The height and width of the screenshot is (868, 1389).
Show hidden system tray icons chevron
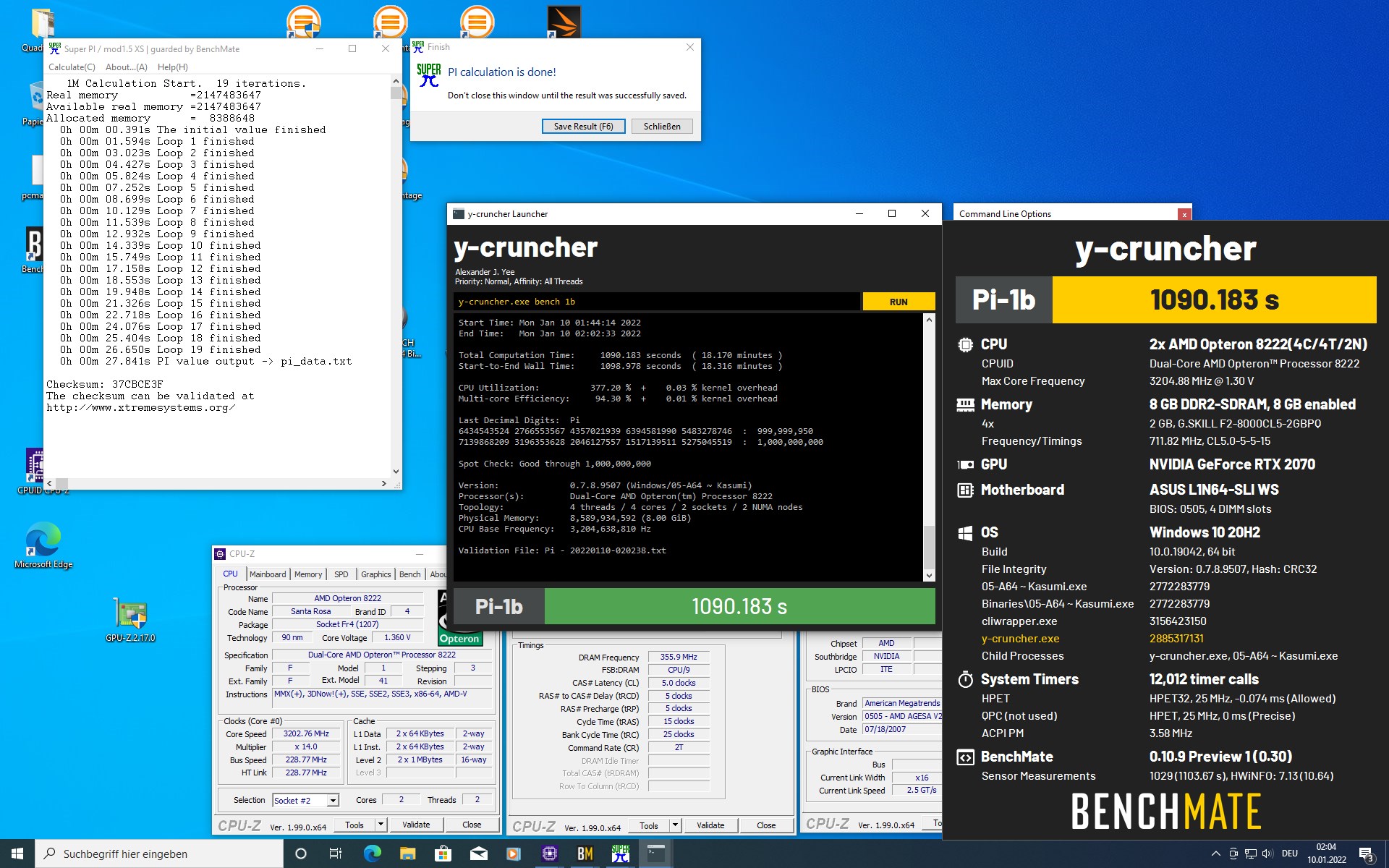coord(1215,854)
